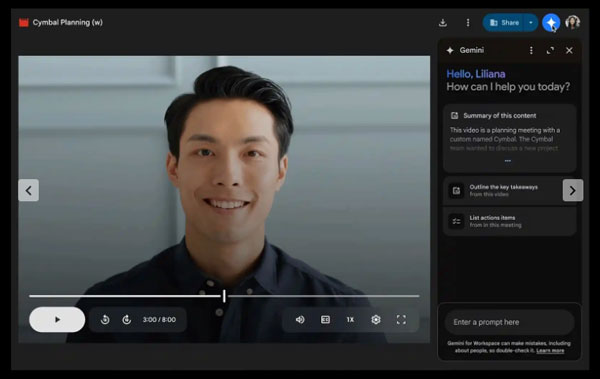600x379 pixels.
Task: Expand the summary via ellipsis indicator
Action: coord(508,161)
